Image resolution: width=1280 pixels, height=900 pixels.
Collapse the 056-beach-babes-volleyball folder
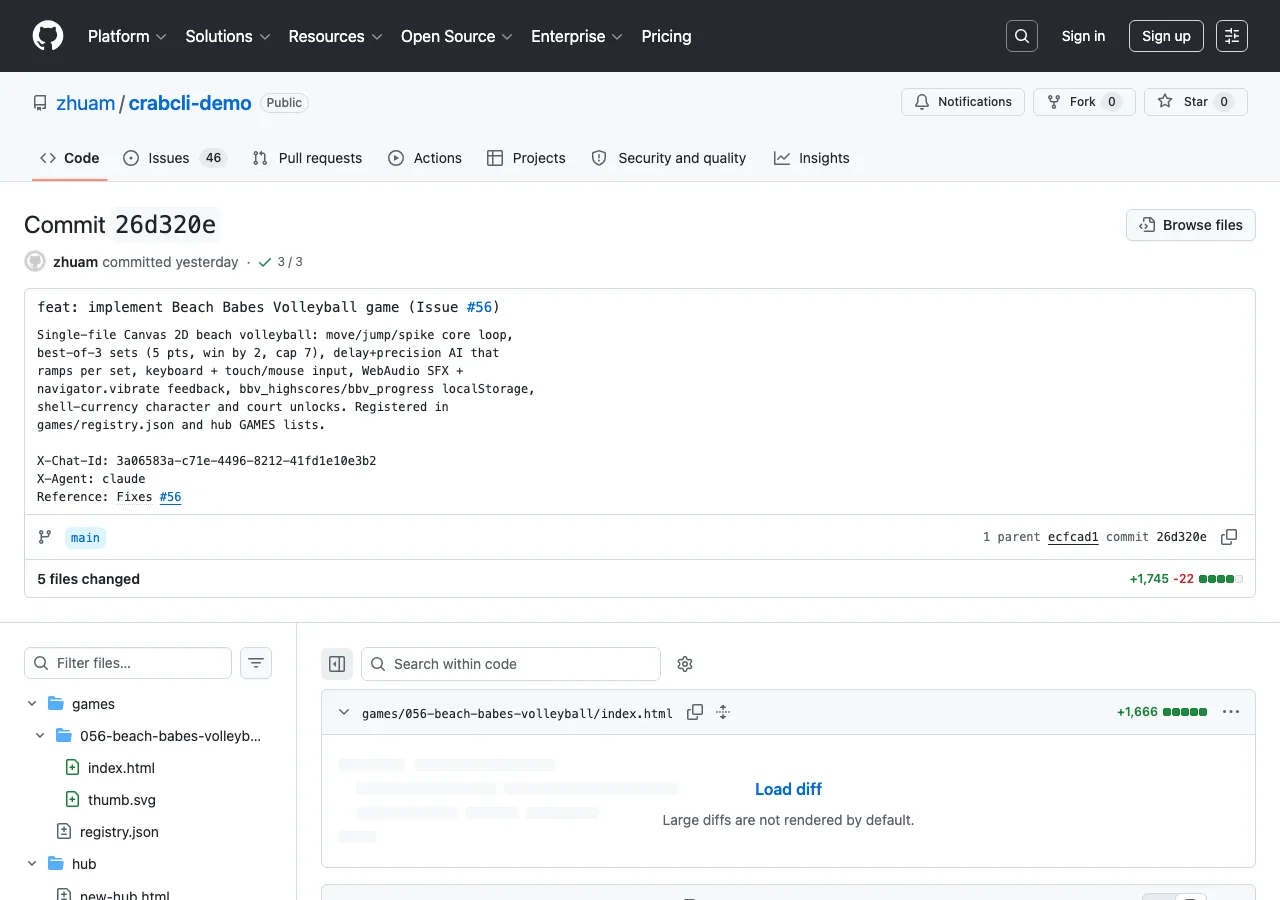40,736
